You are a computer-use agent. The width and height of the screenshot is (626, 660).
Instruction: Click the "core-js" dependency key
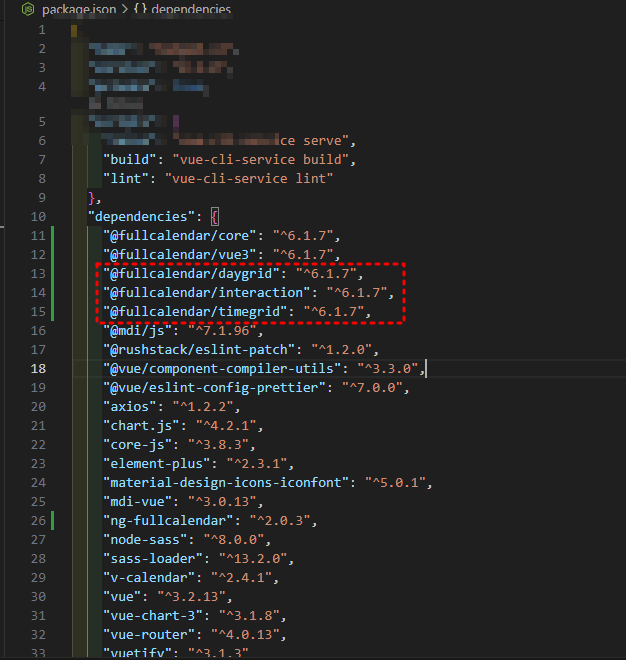[x=138, y=445]
